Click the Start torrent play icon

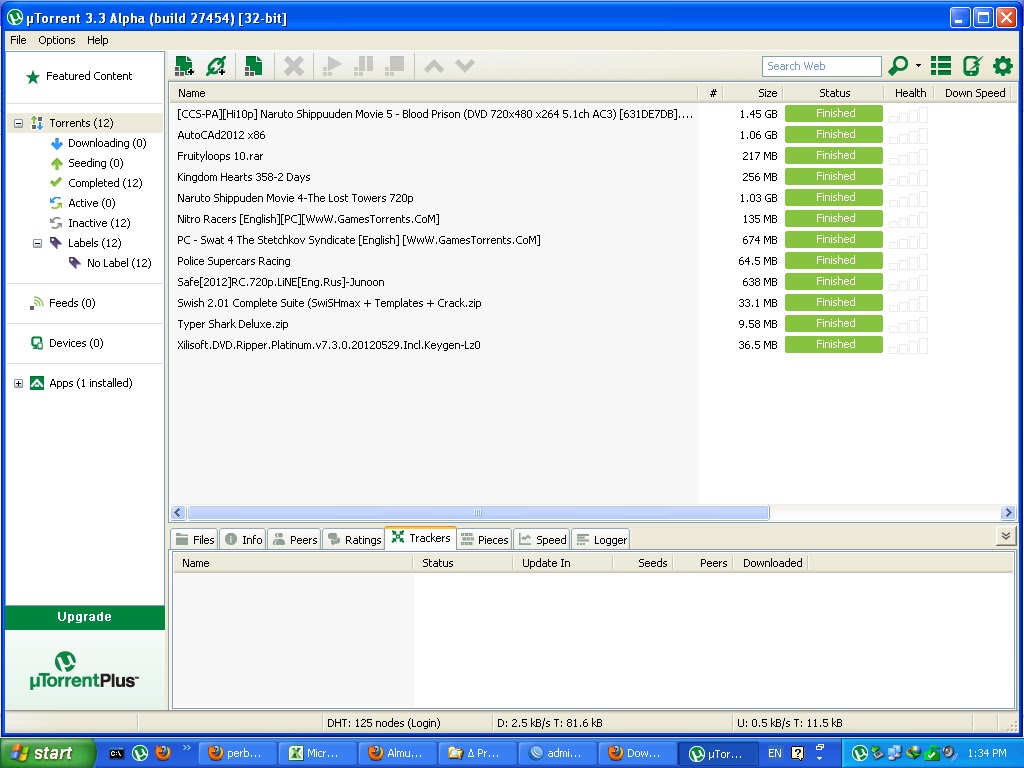pos(332,66)
